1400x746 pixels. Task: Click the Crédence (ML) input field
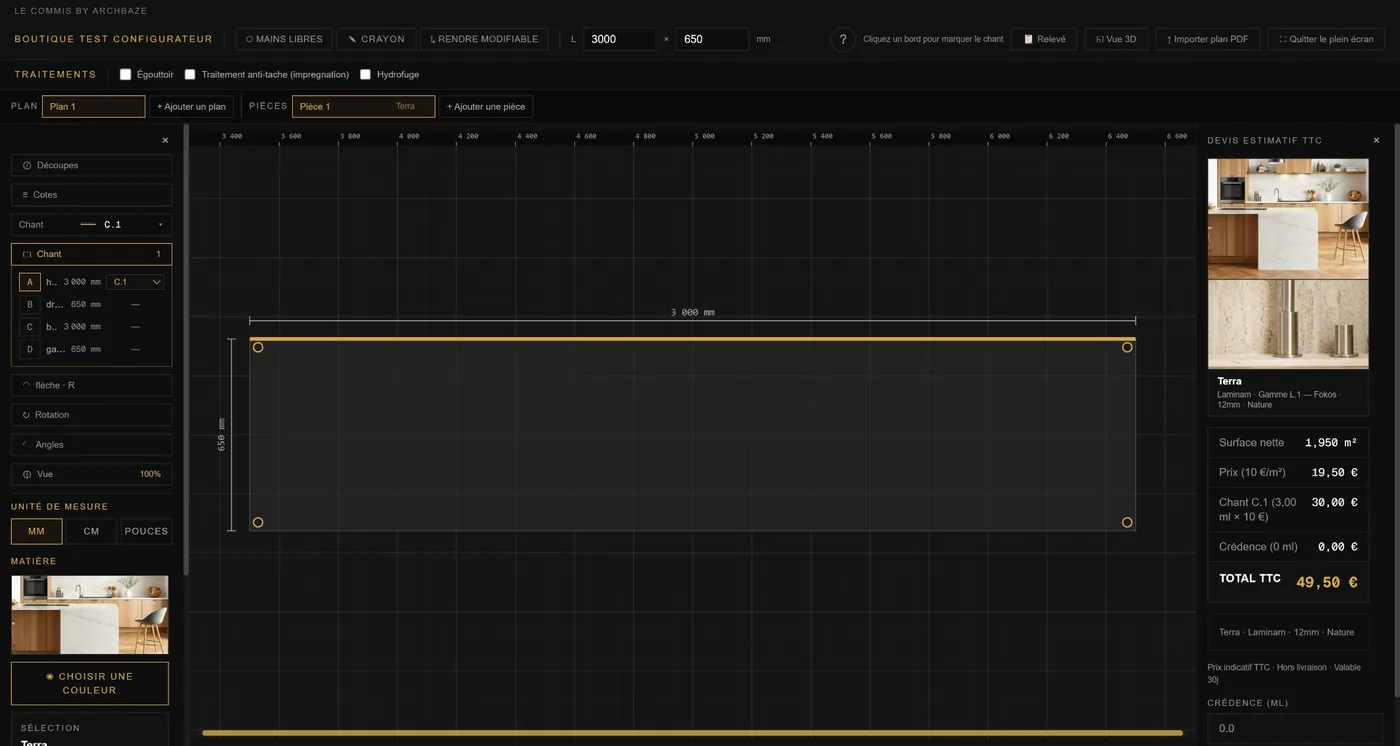coord(1296,728)
